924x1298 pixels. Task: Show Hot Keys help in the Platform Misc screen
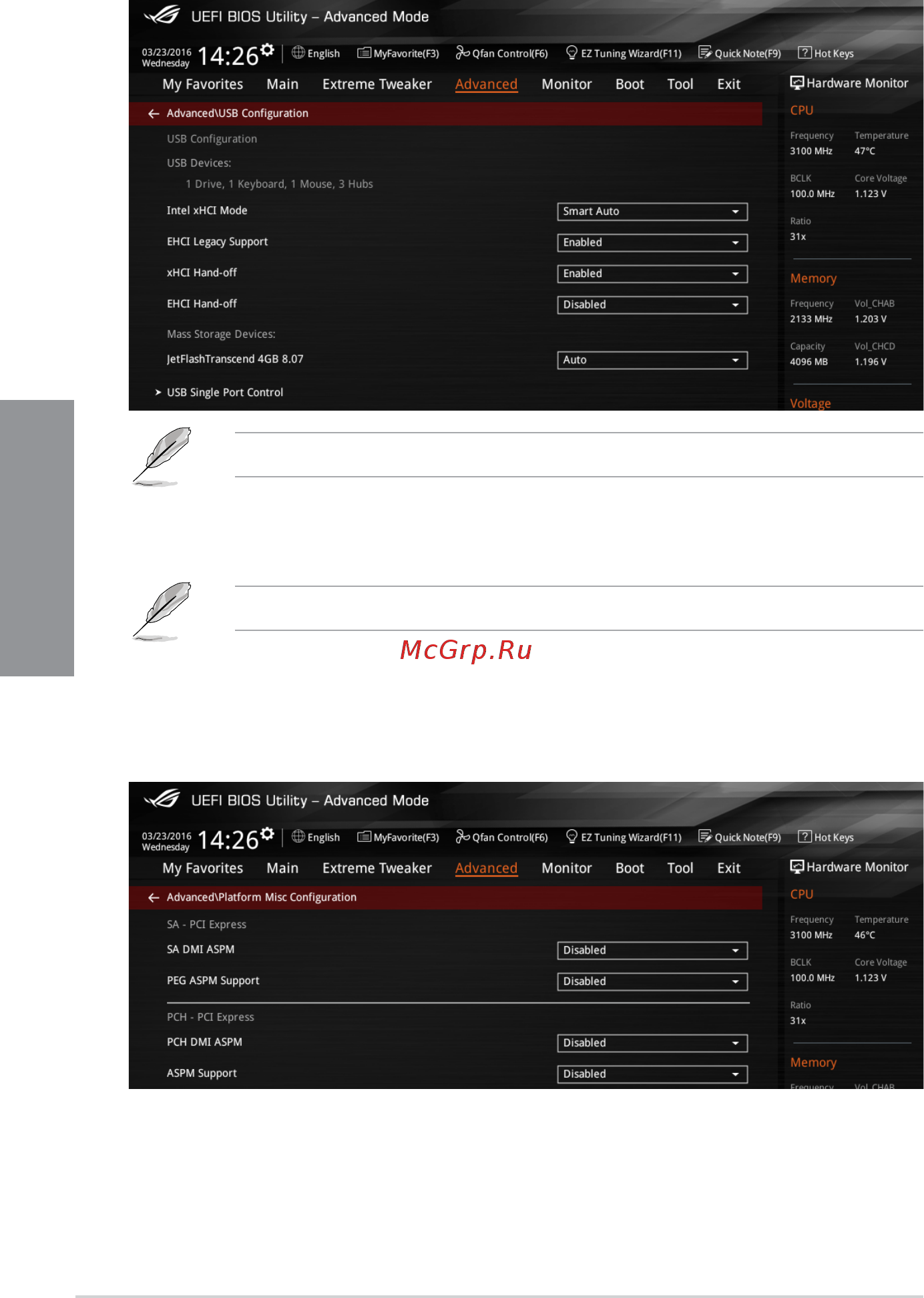pyautogui.click(x=826, y=837)
